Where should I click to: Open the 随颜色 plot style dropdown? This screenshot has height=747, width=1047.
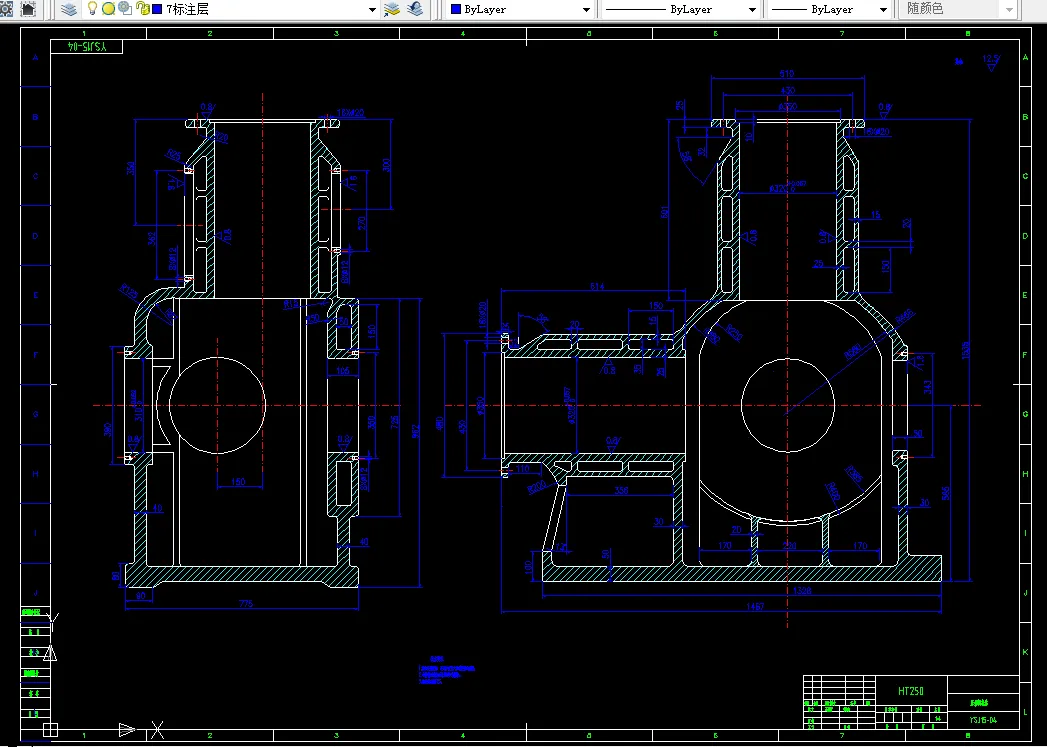[1009, 9]
